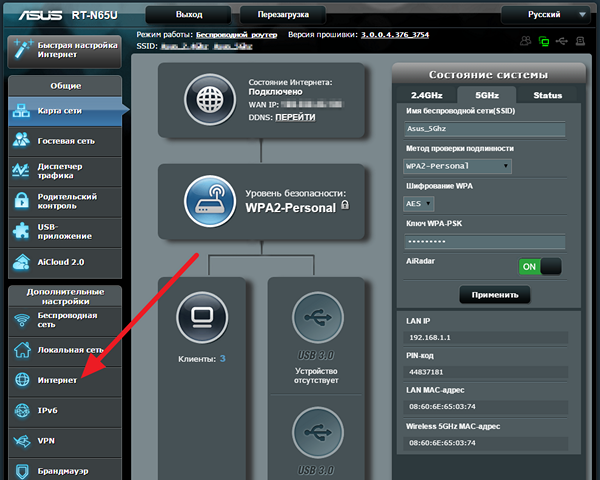Click the Parental control padlock icon
Screen dimensions: 600x480
pyautogui.click(x=22, y=201)
